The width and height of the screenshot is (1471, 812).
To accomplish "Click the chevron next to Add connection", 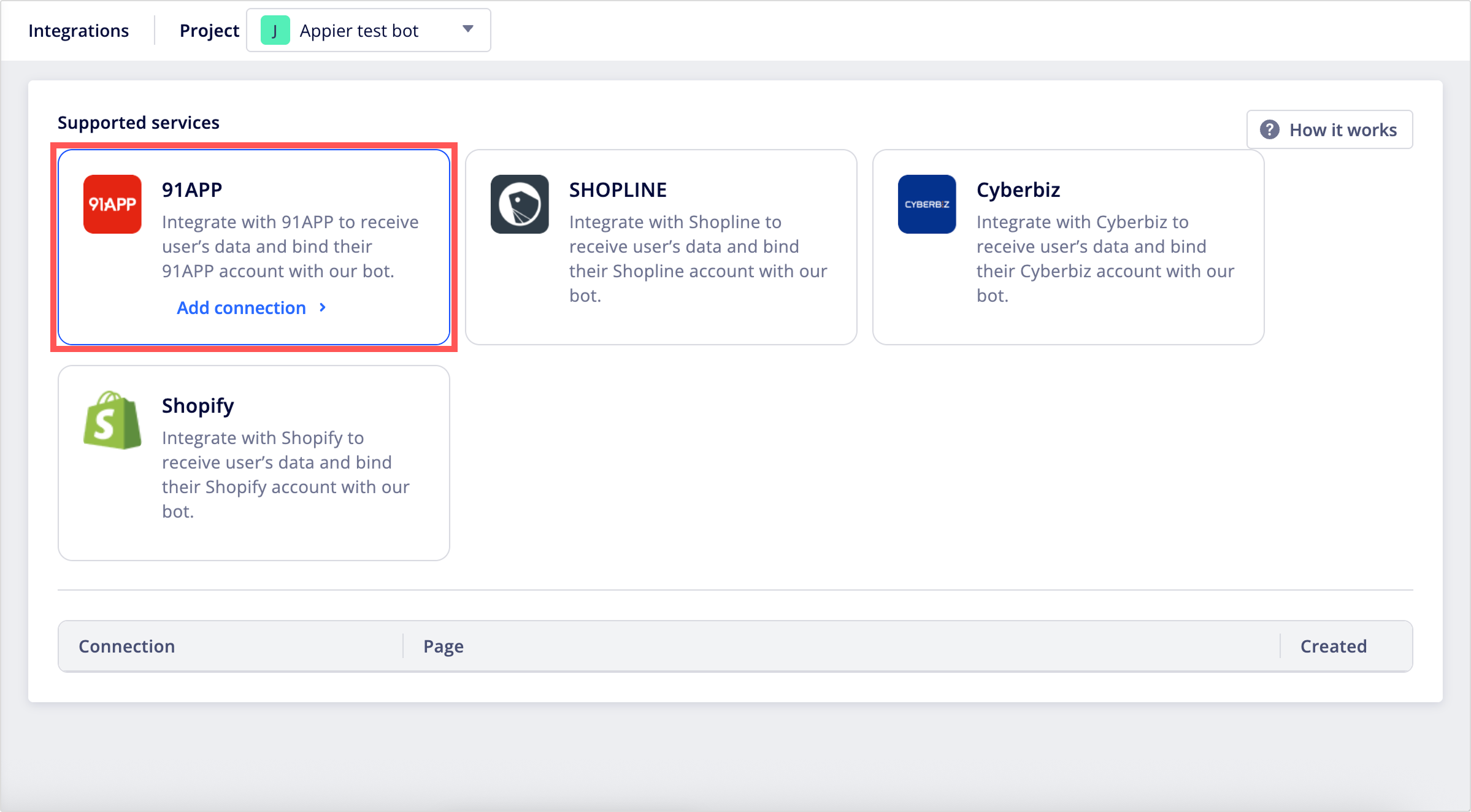I will (323, 307).
